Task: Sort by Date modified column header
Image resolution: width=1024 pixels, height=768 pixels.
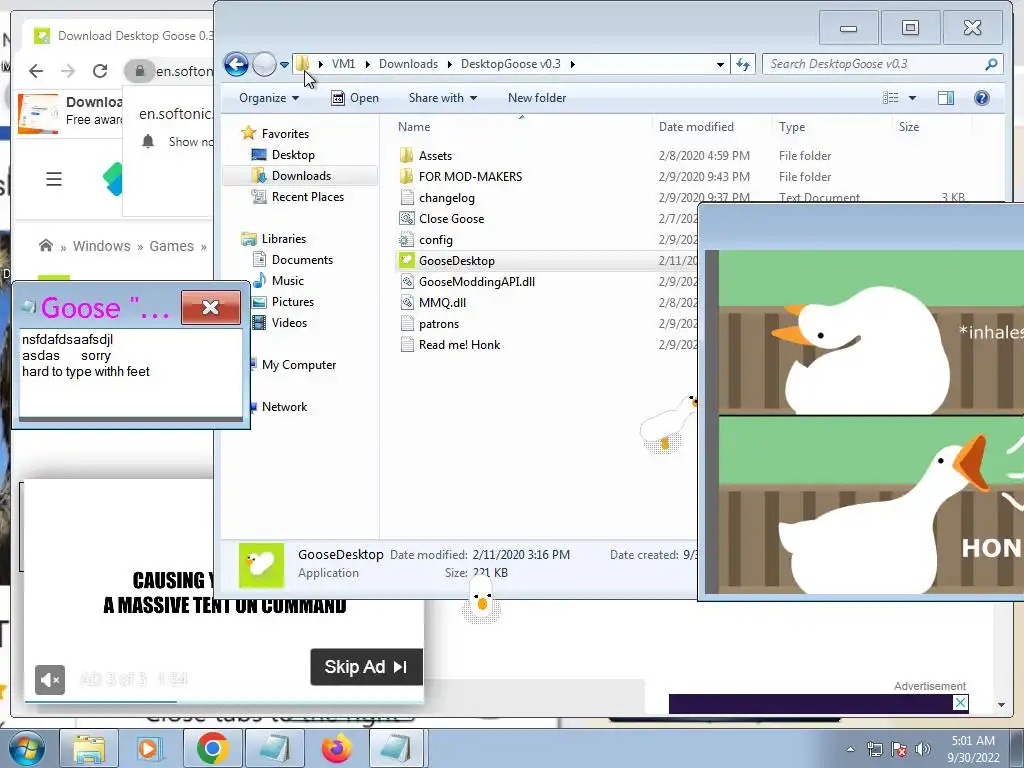Action: 696,127
